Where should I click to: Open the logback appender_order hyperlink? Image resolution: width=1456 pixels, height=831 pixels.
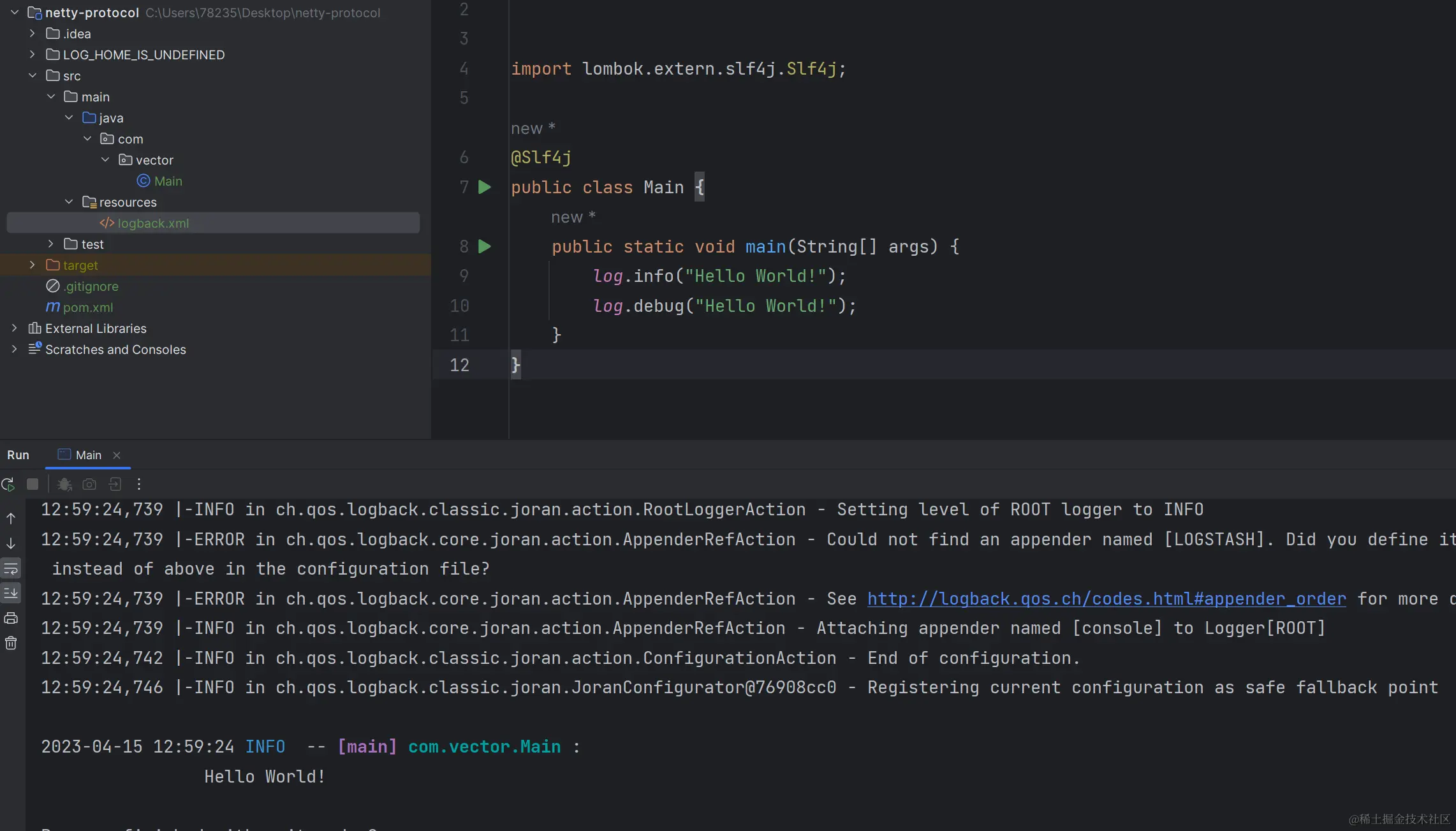[x=1106, y=599]
